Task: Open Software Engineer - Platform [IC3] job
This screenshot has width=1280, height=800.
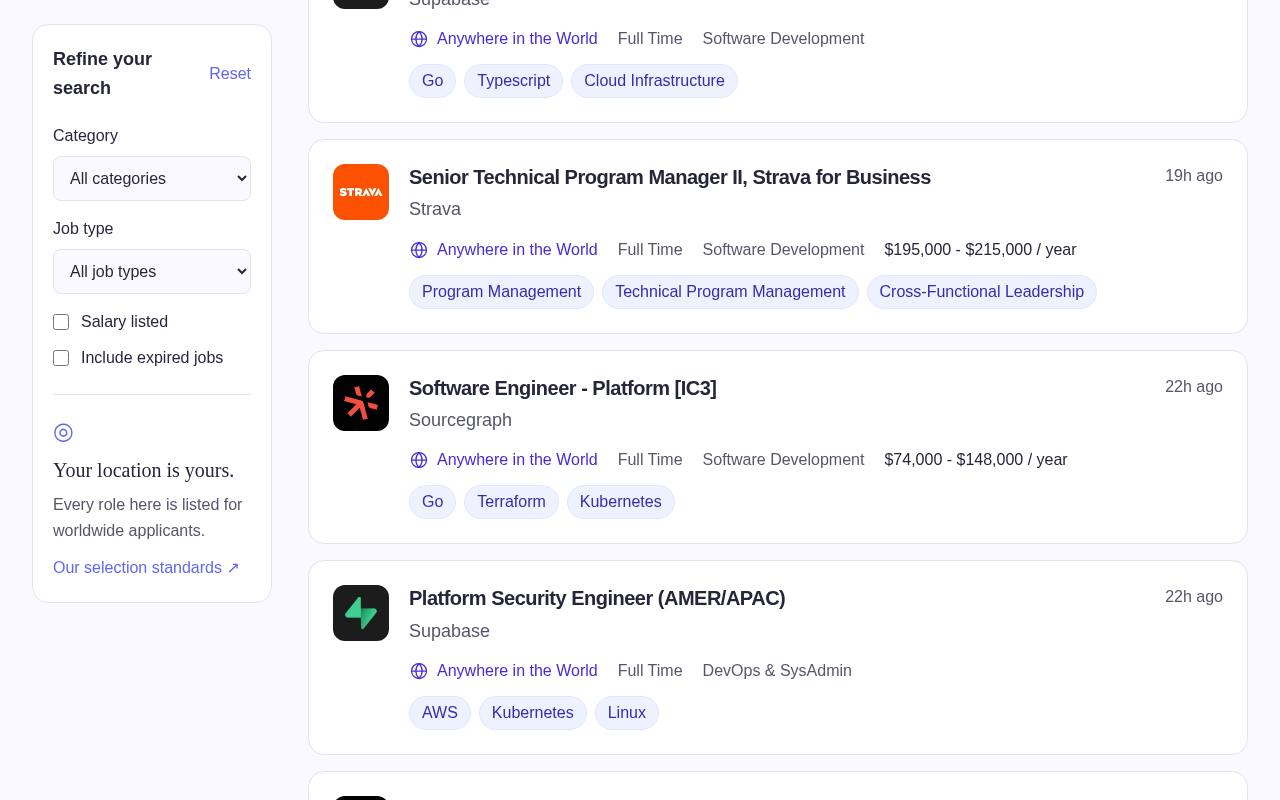Action: tap(563, 388)
